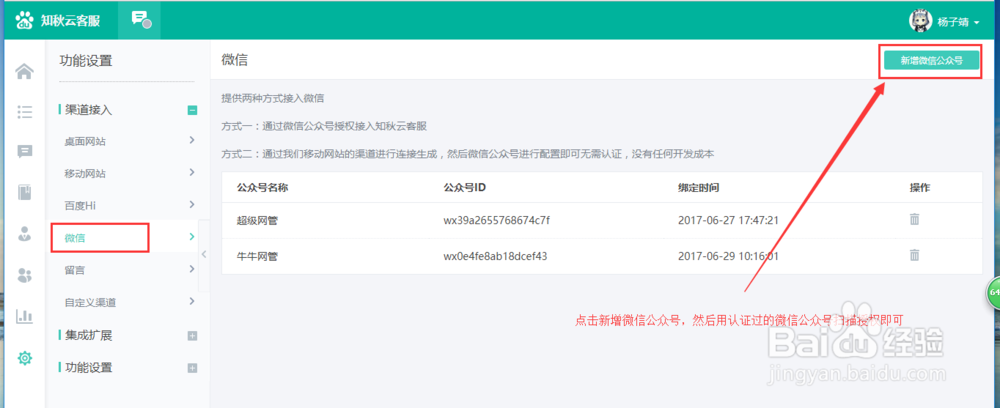This screenshot has height=408, width=1000.
Task: Delete the 牛牛网管 row with trash icon
Action: pos(914,255)
